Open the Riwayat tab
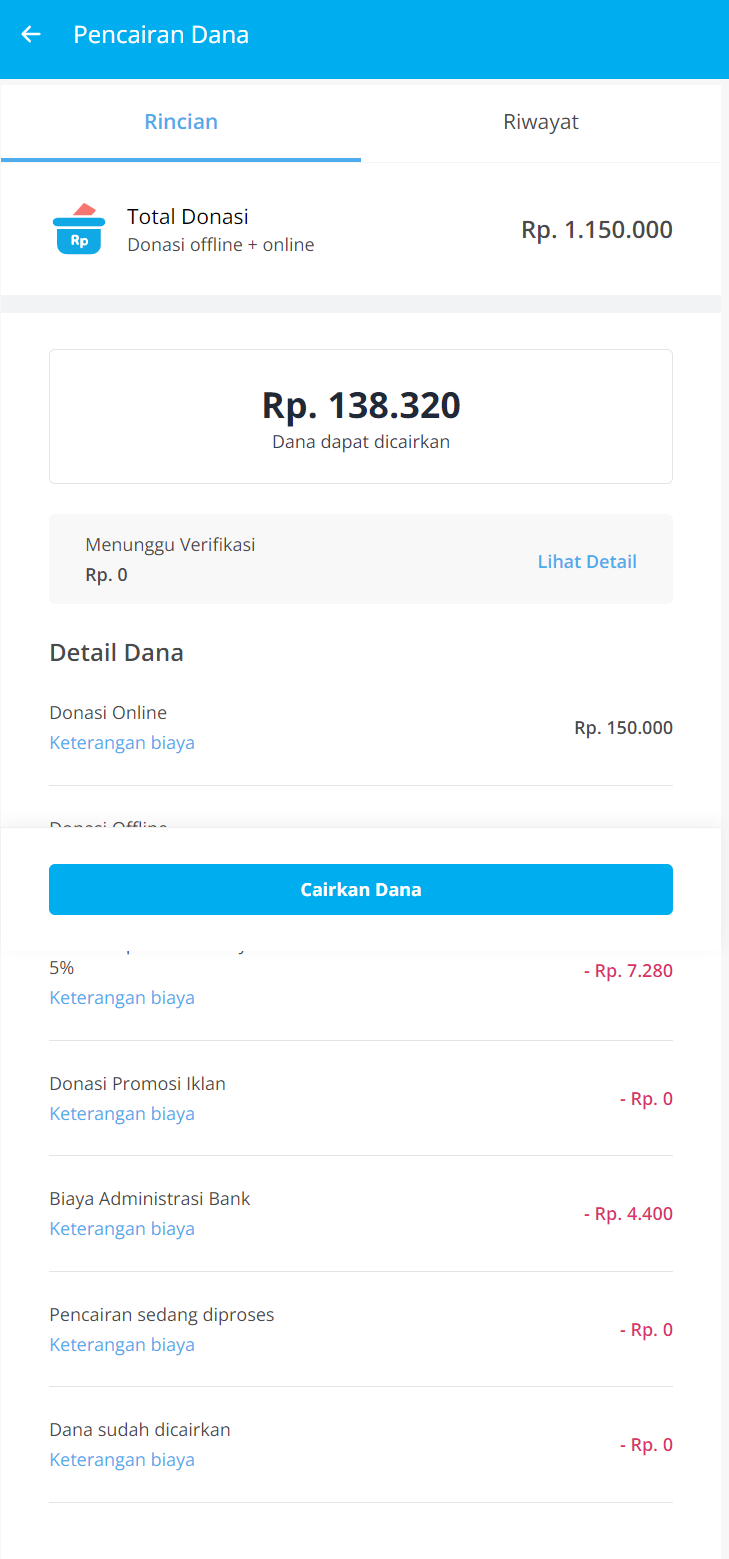This screenshot has width=729, height=1559. click(541, 122)
